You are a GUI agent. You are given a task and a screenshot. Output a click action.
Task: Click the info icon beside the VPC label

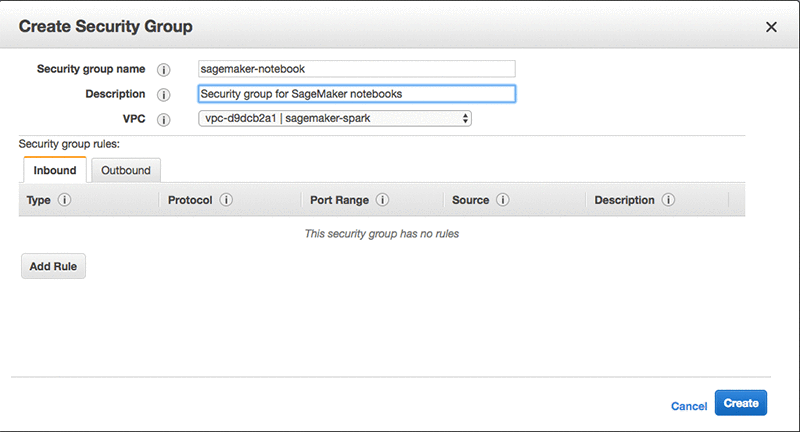point(163,120)
